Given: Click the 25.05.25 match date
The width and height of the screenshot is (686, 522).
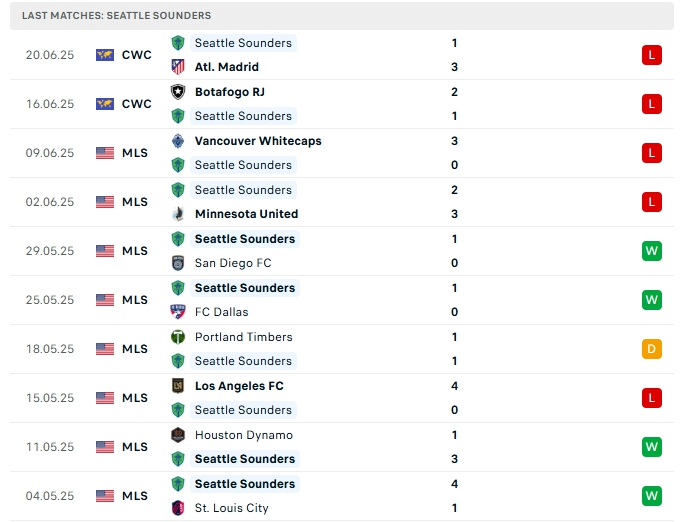Looking at the screenshot, I should (50, 300).
